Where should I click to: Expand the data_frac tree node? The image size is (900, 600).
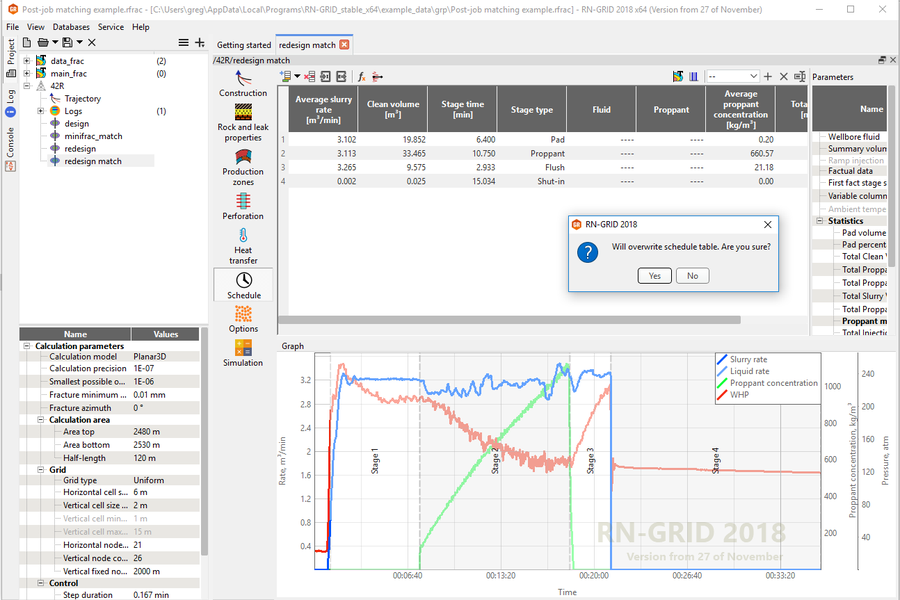click(x=27, y=61)
